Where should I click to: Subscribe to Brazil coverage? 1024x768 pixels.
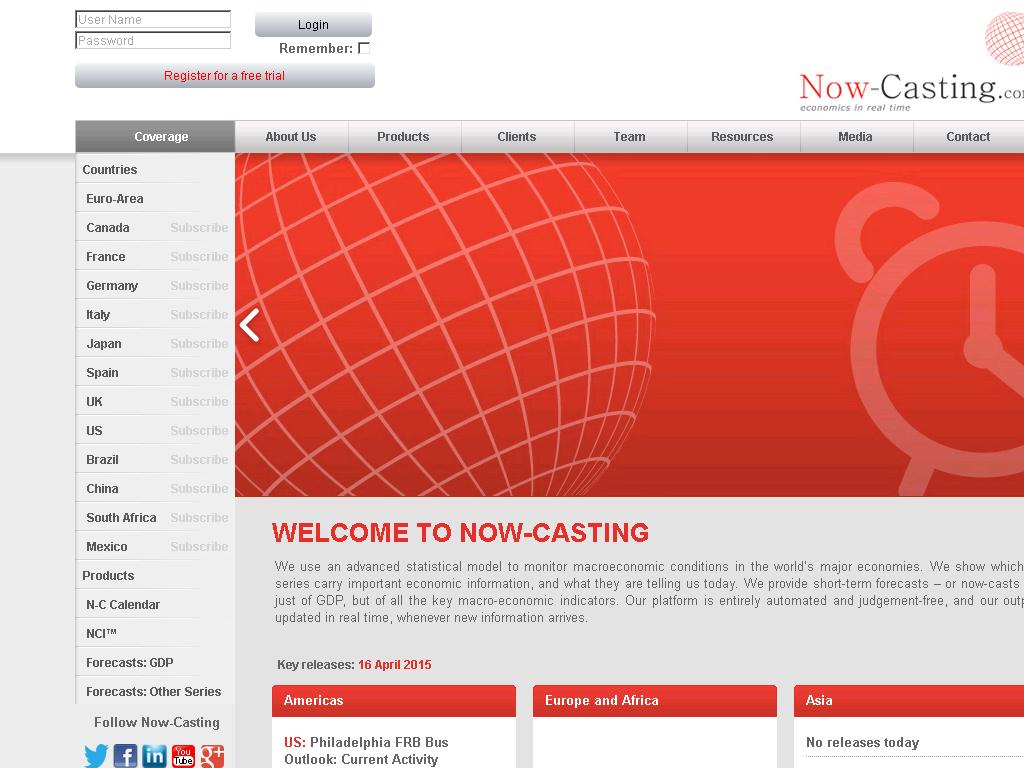tap(199, 460)
